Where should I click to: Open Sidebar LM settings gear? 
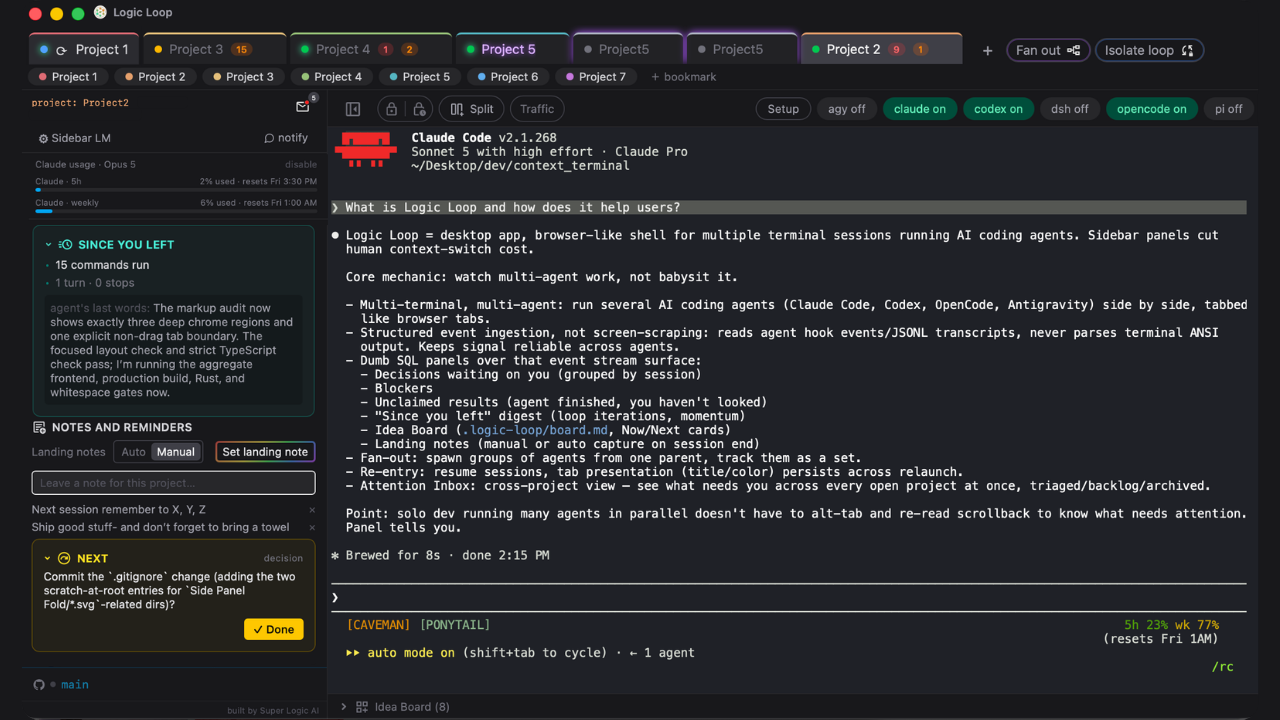click(x=43, y=139)
